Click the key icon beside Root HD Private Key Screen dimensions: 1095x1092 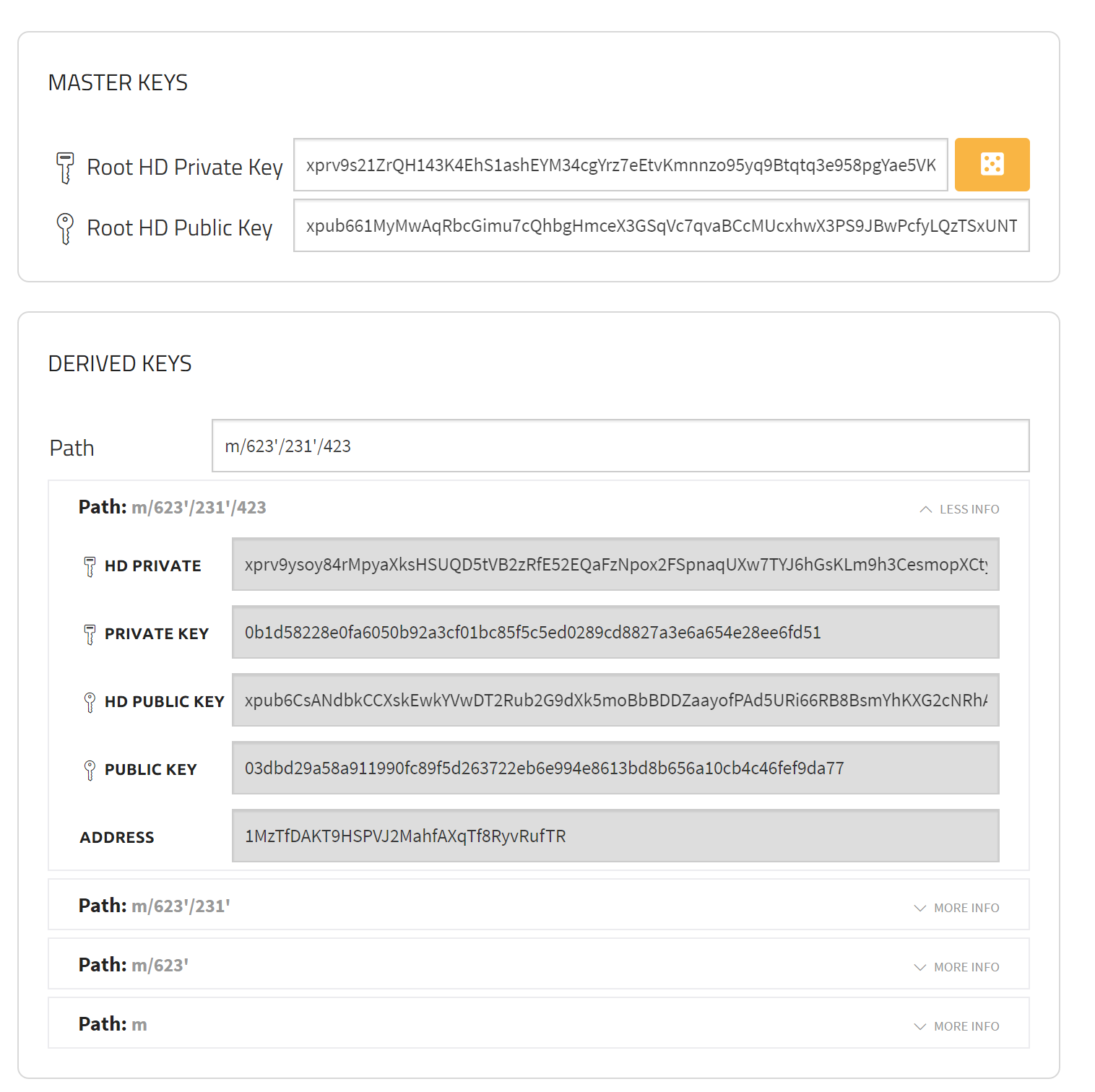[x=65, y=168]
